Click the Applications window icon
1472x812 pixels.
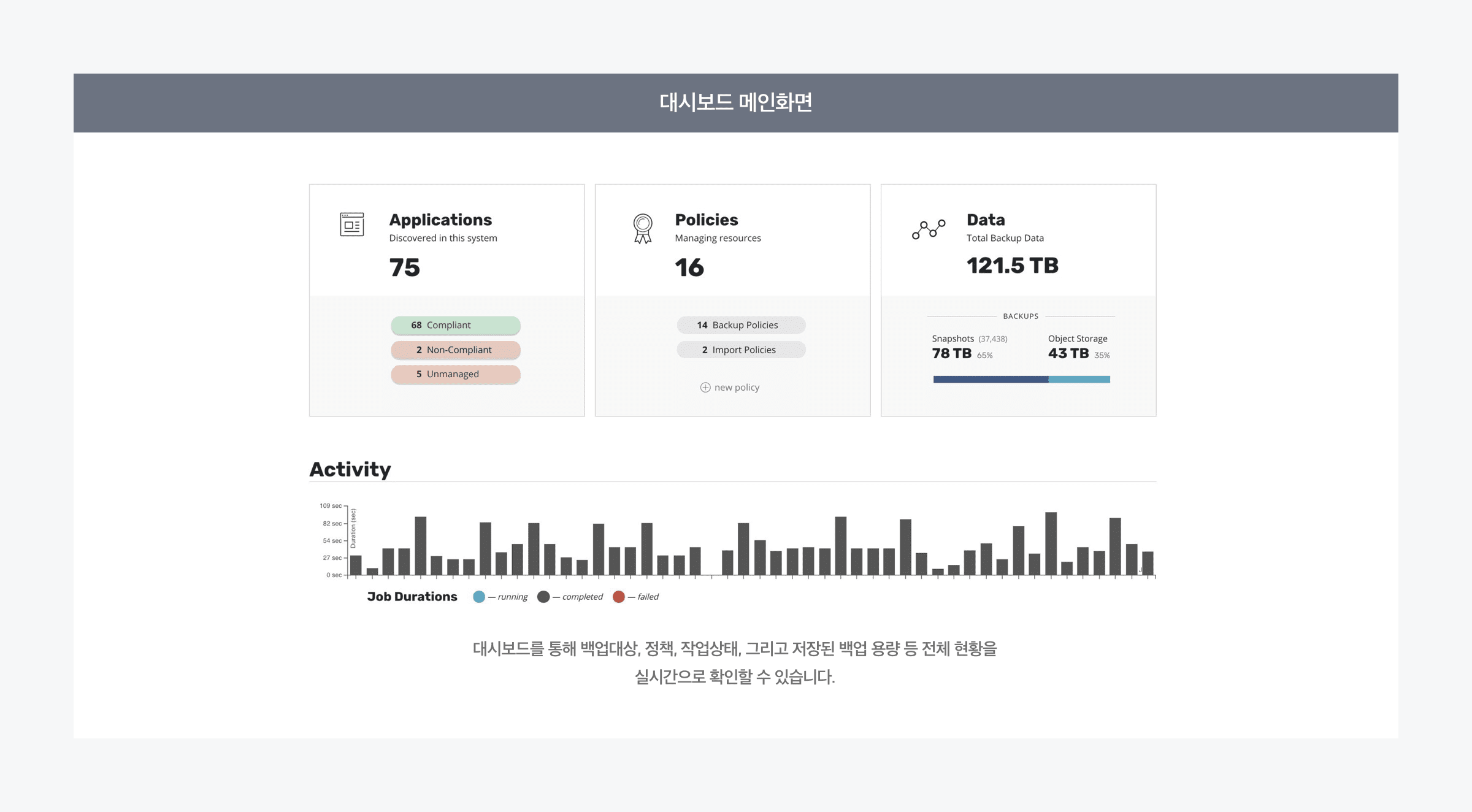point(352,224)
